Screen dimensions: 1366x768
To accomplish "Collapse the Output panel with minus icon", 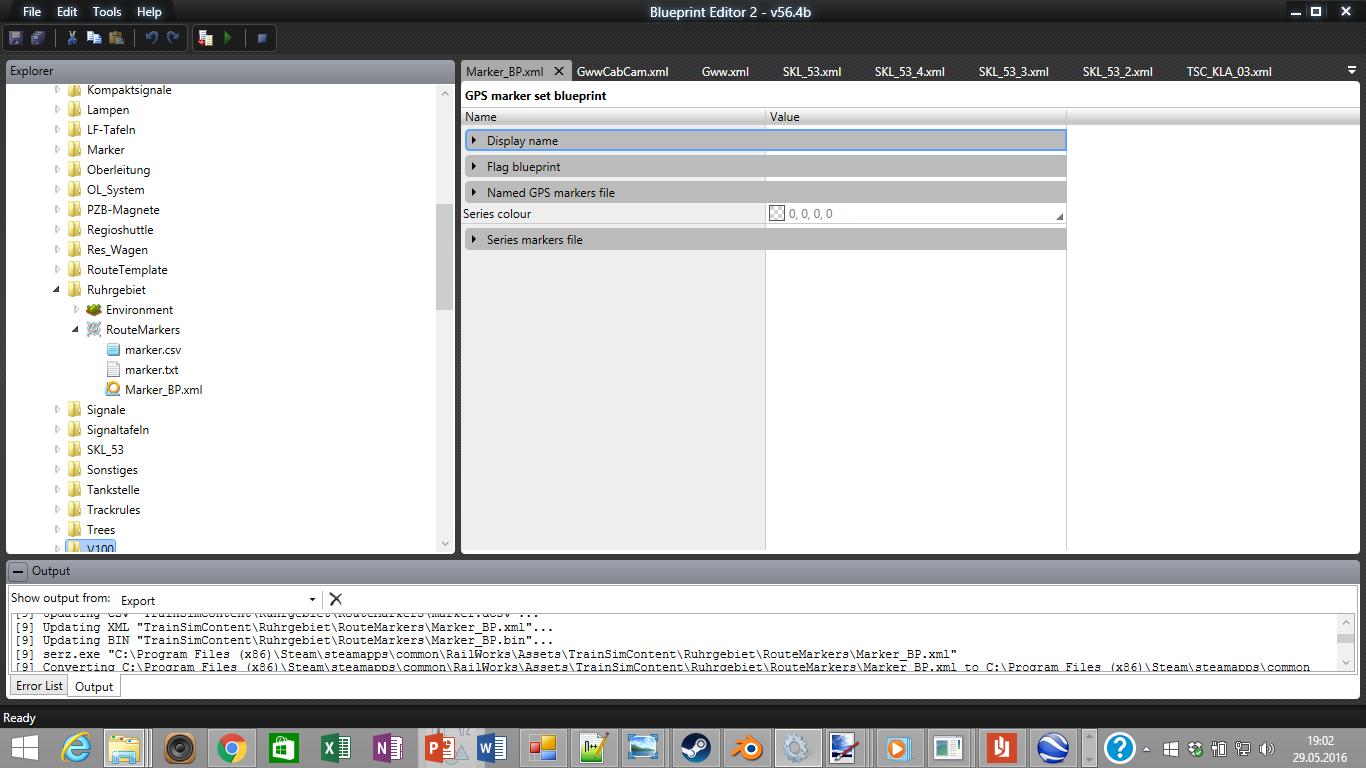I will coord(18,571).
